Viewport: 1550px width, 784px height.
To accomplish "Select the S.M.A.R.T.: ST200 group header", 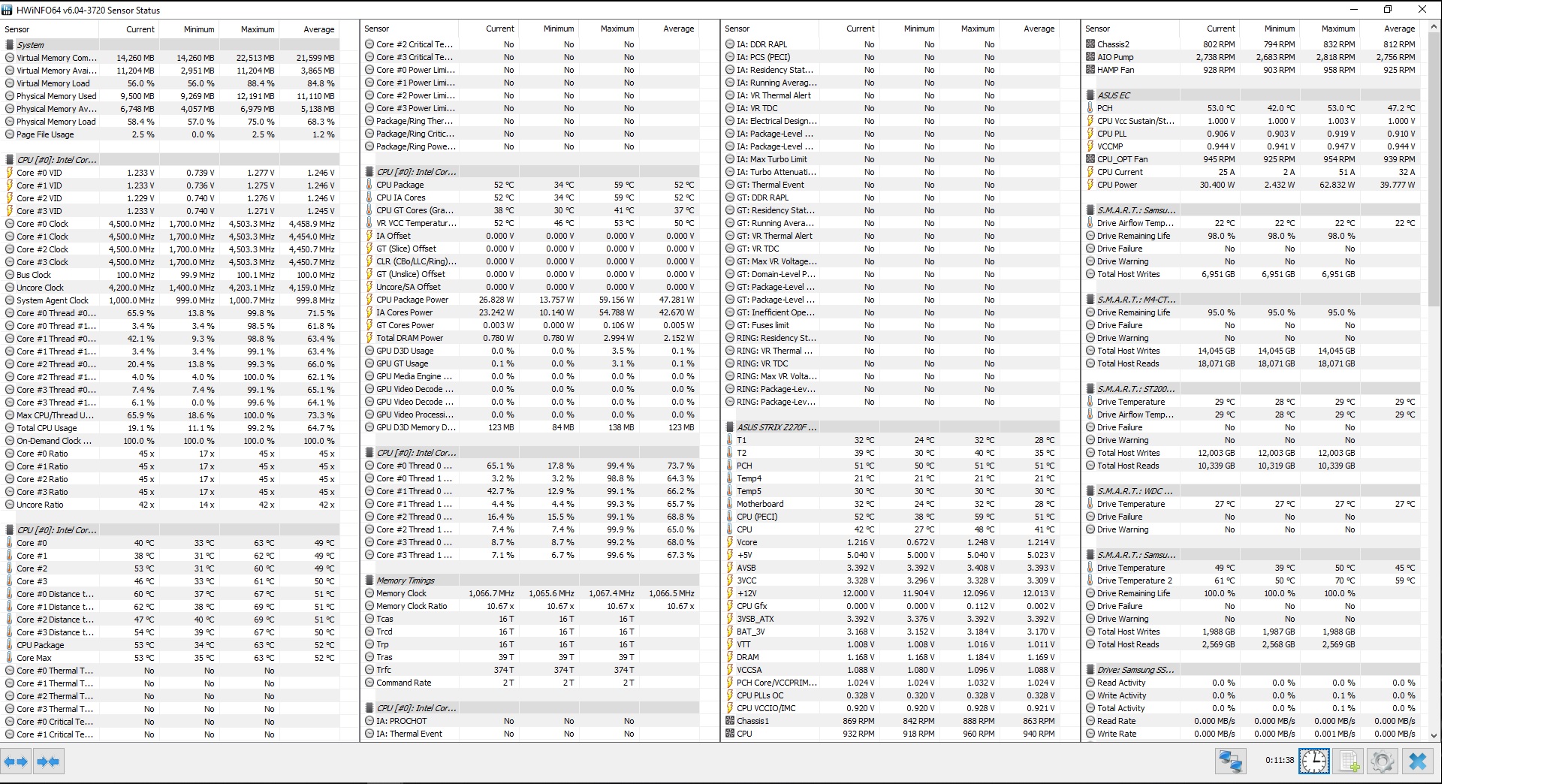I will point(1253,389).
